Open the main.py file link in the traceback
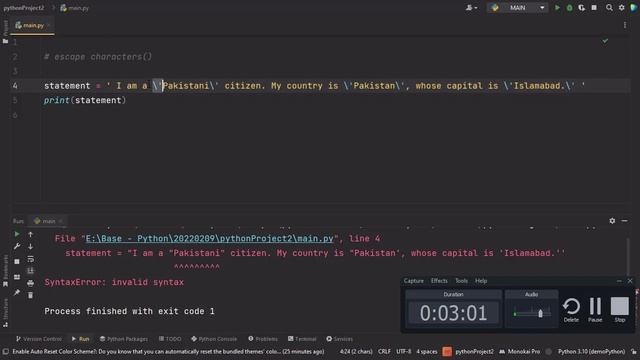 click(209, 238)
